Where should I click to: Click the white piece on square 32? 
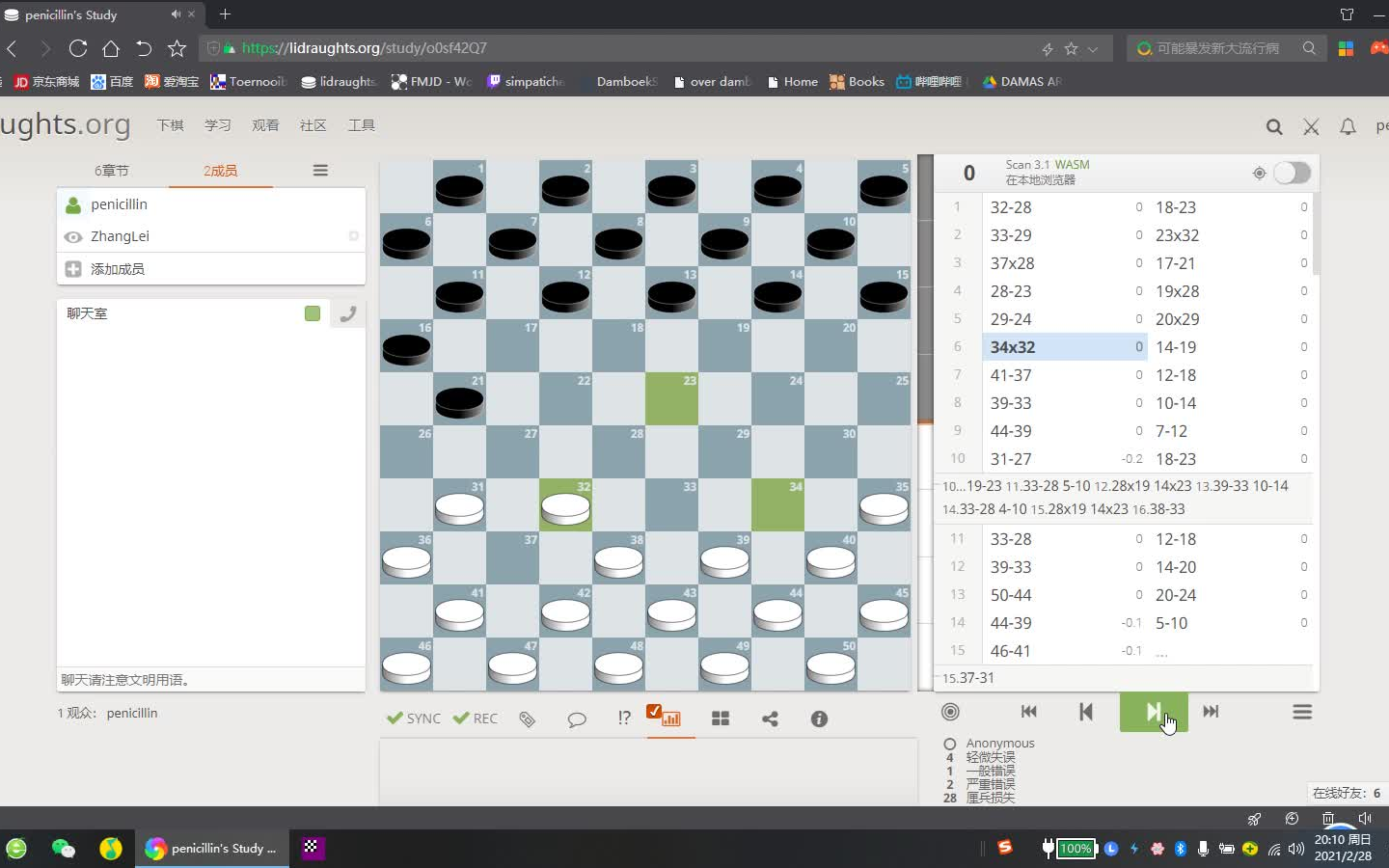point(565,507)
